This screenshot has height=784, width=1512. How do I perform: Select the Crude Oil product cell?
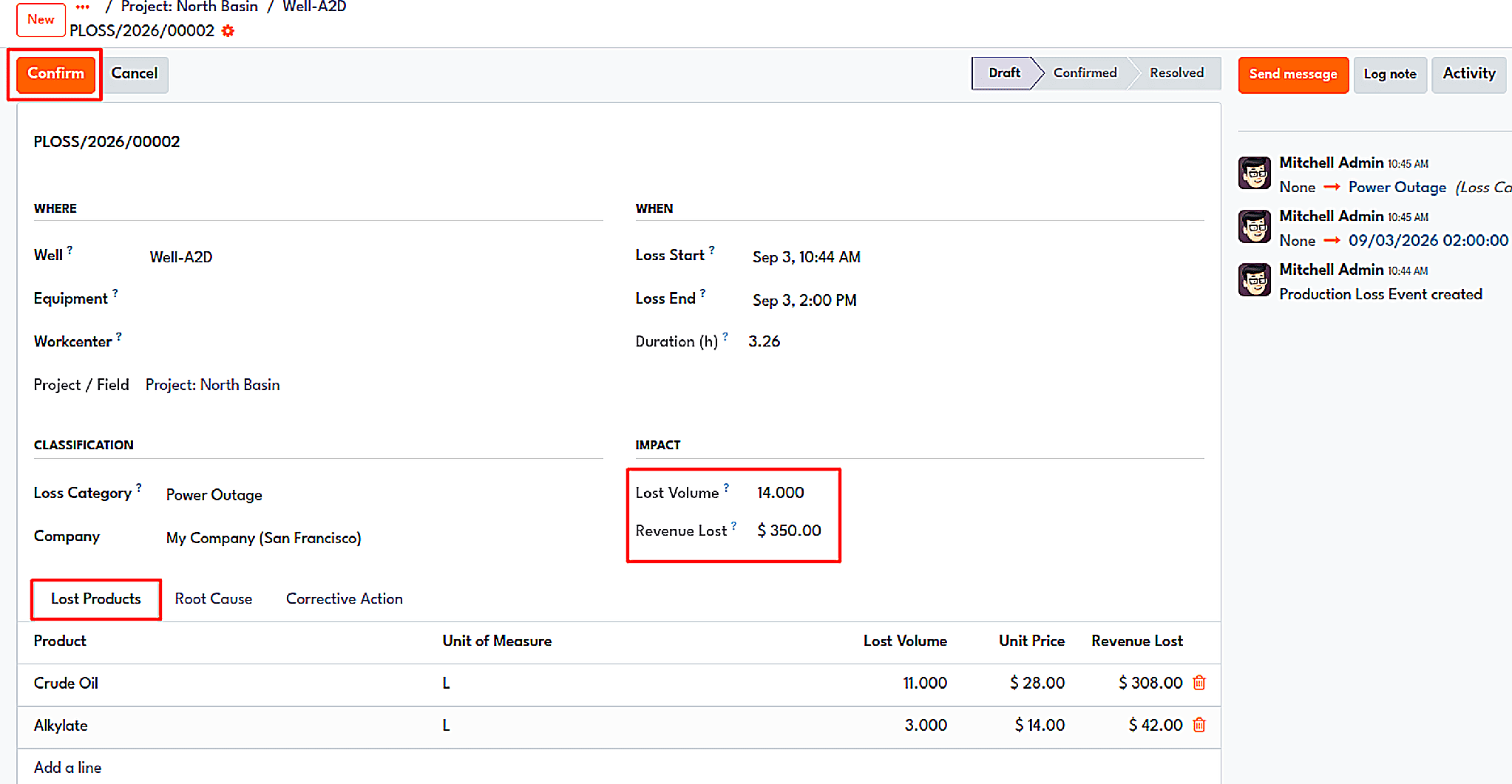[x=230, y=684]
